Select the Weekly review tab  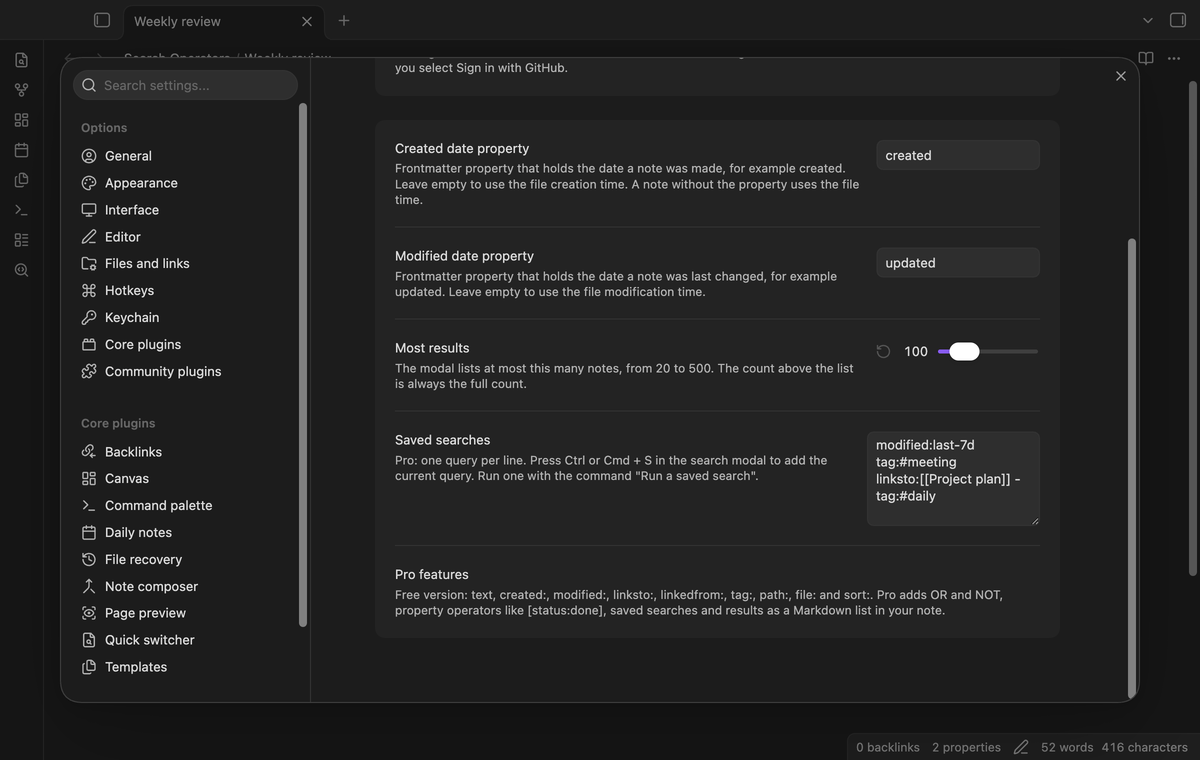tap(223, 21)
